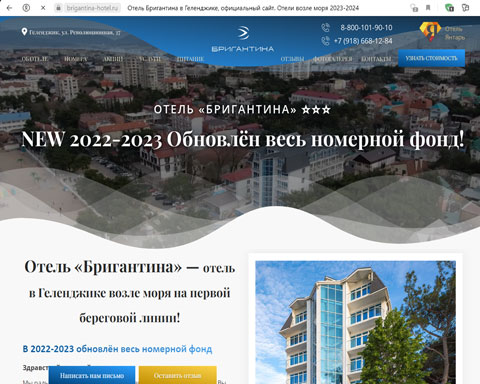480x384 pixels.
Task: Click the NEW 2022-2023 headline text
Action: [x=243, y=139]
